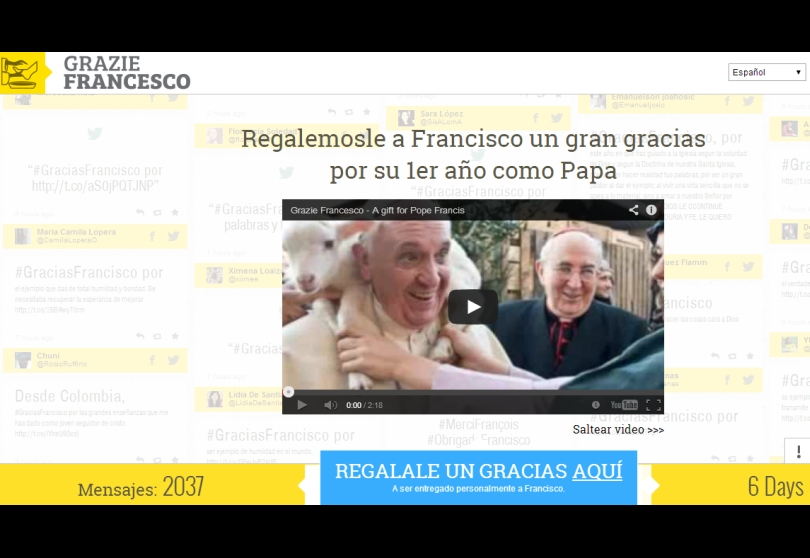Click Twitter icon on María Camila Lopera's card
810x558 pixels.
pos(173,236)
